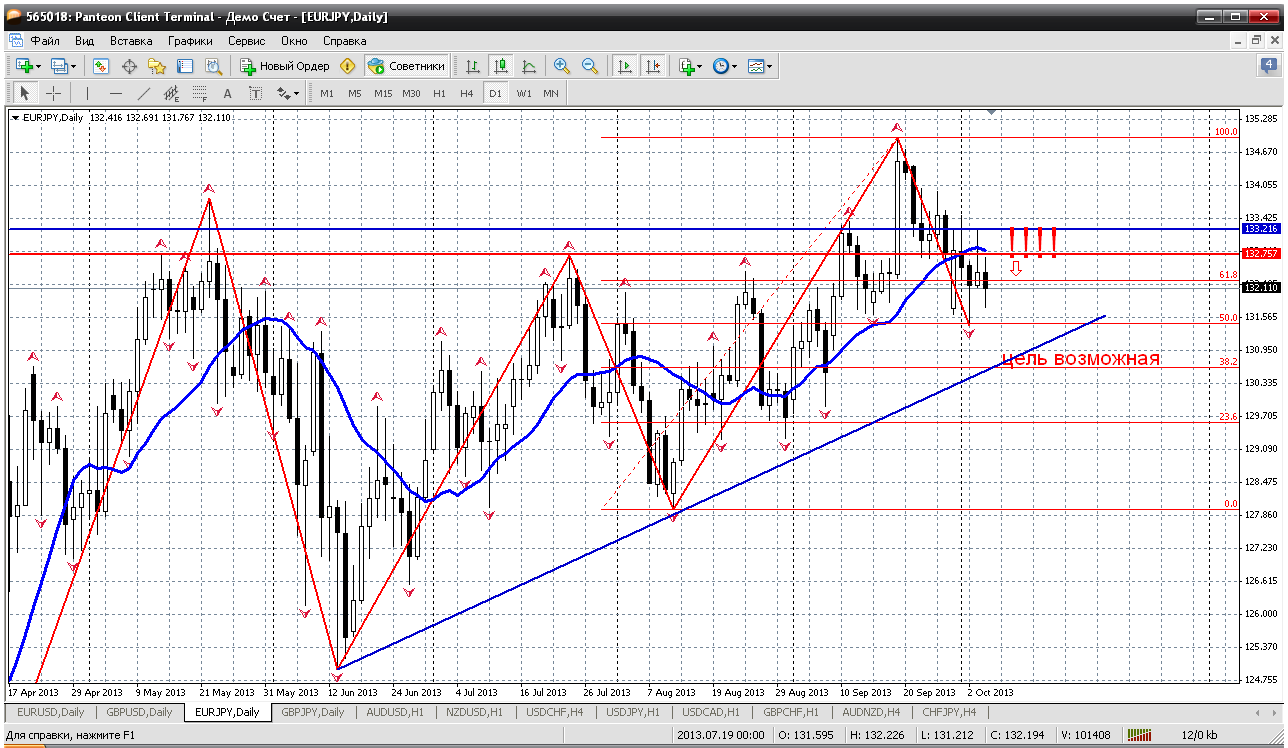Launch MetaEditor via yellow diamond icon
The width and height of the screenshot is (1288, 748).
tap(347, 66)
